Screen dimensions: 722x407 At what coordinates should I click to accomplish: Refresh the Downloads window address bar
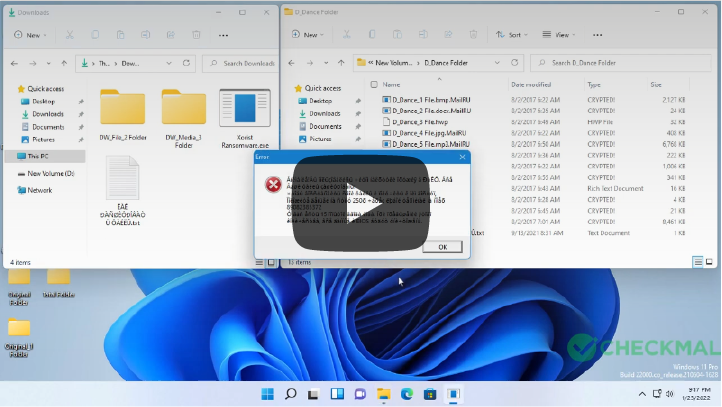pyautogui.click(x=186, y=63)
